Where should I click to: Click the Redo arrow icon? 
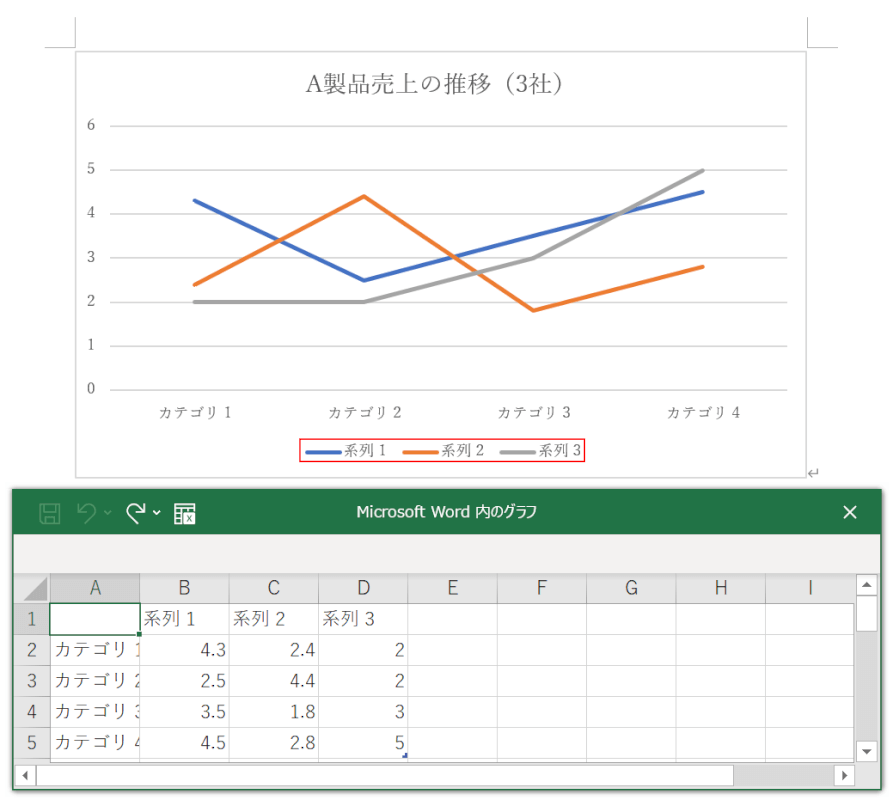[x=136, y=513]
